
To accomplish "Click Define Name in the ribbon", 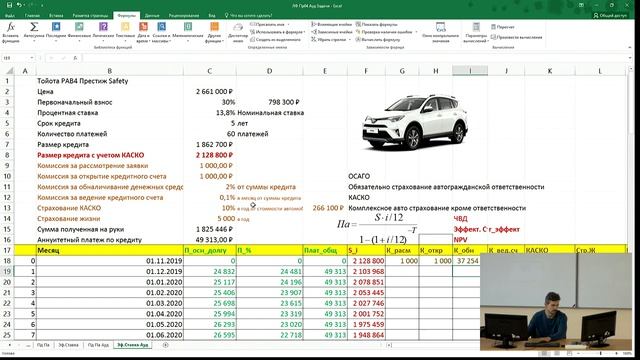I will (x=269, y=24).
